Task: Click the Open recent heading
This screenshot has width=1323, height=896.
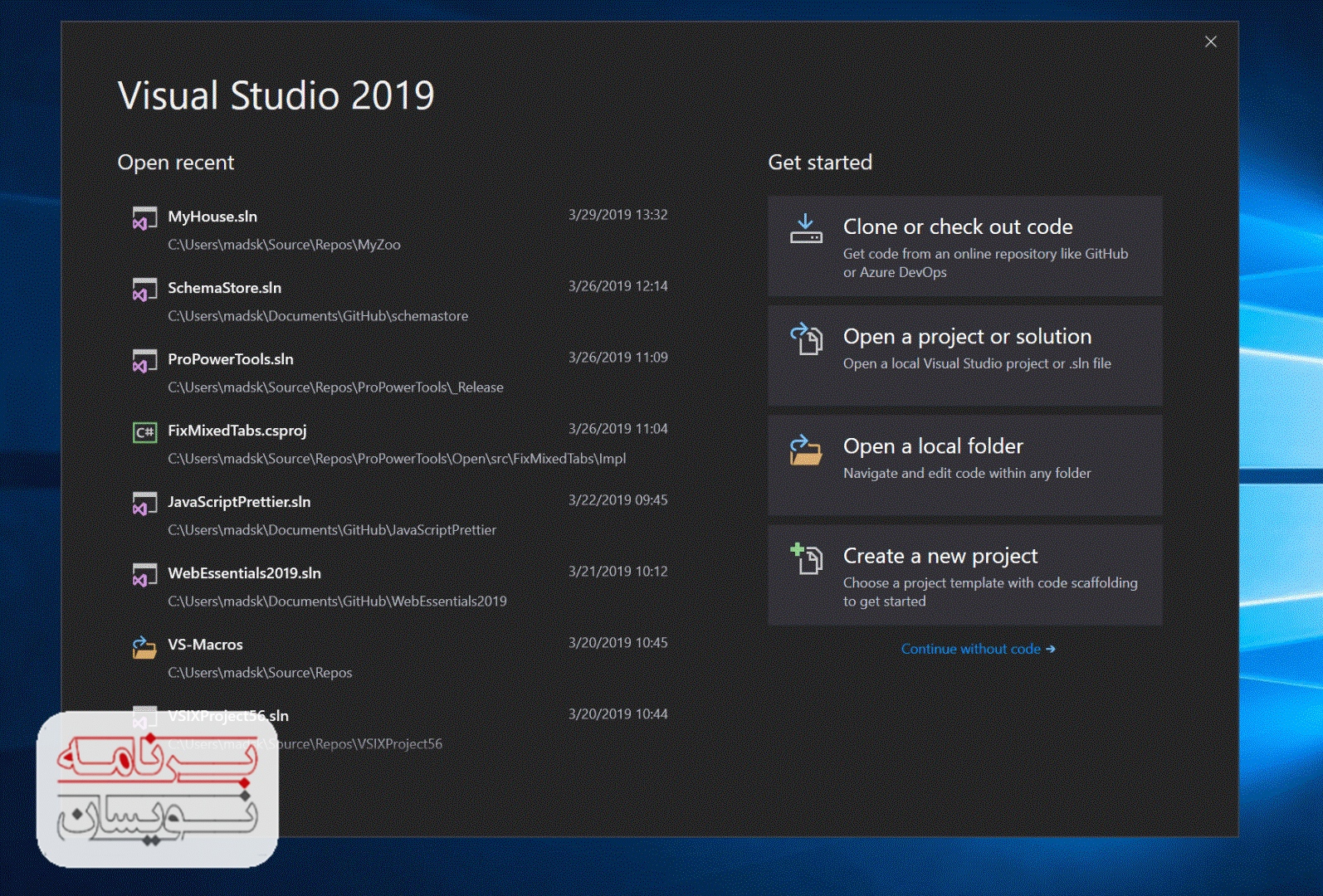Action: click(x=176, y=163)
